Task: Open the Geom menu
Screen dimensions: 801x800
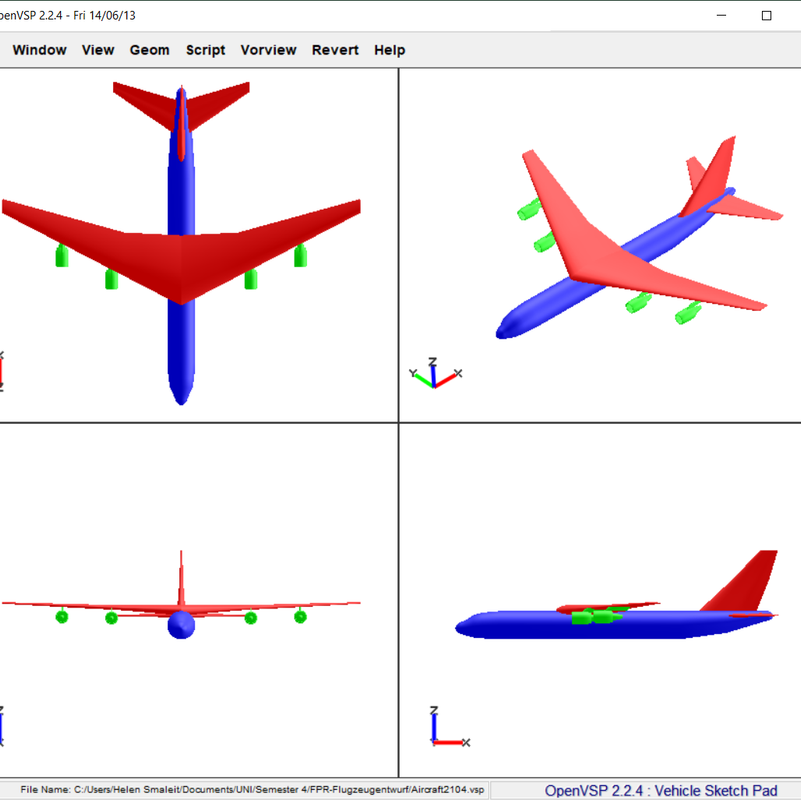Action: pos(150,50)
